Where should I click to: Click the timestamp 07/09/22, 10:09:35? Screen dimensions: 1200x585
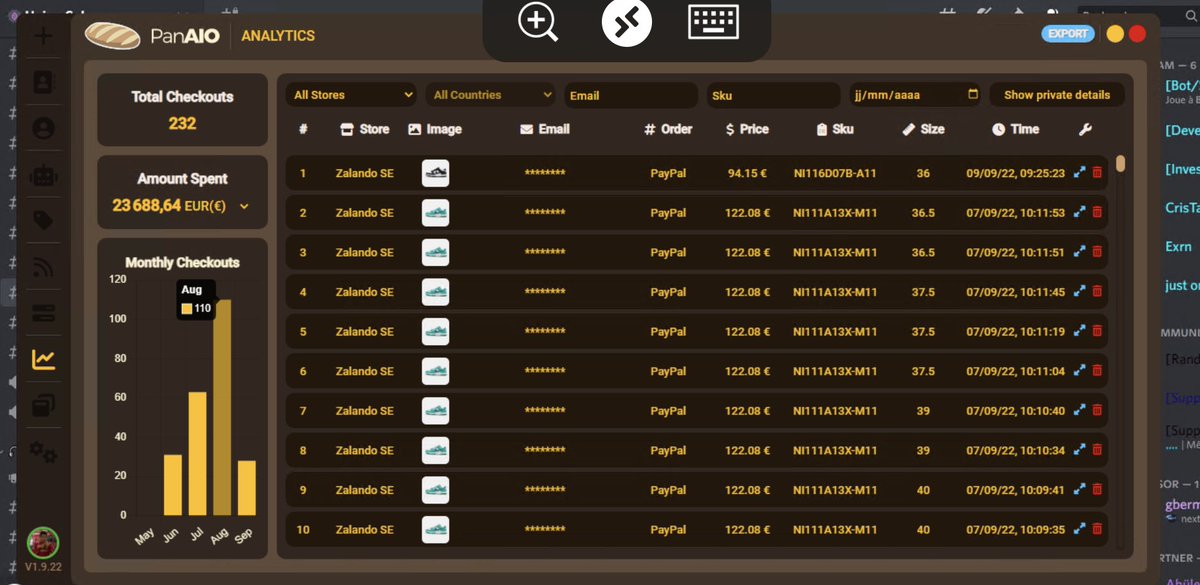pos(1015,530)
